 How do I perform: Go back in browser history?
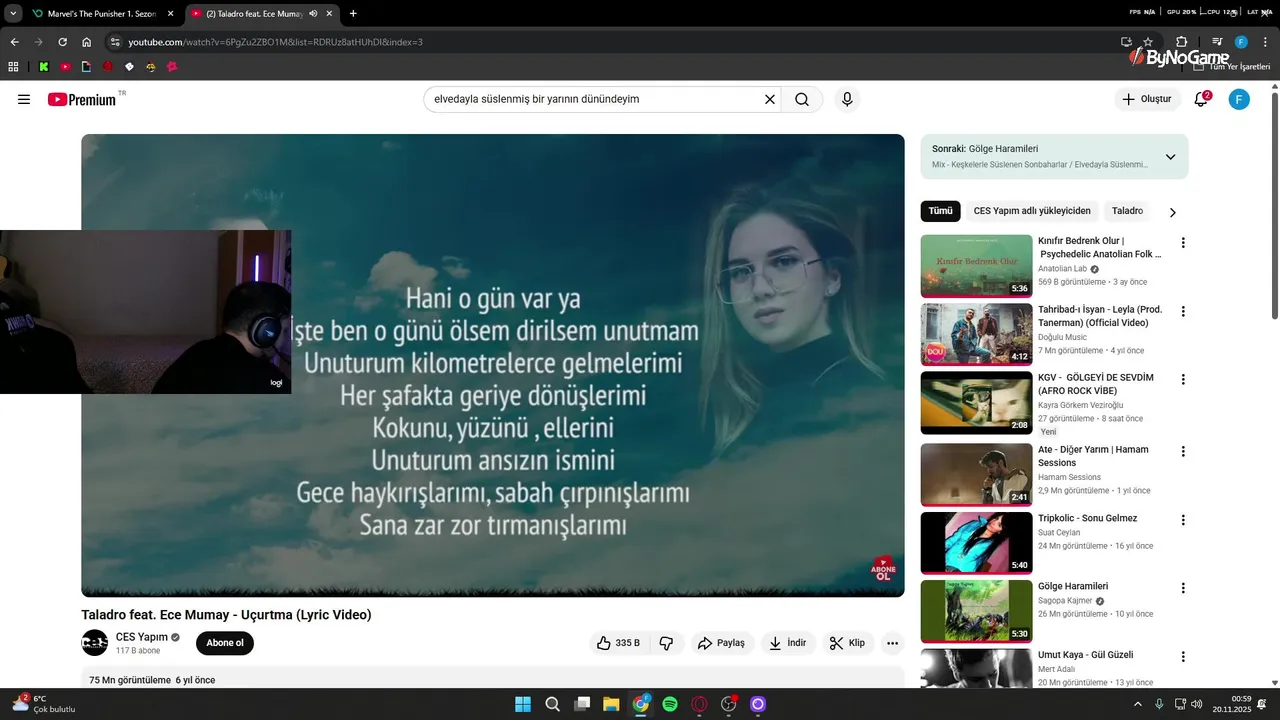(14, 42)
